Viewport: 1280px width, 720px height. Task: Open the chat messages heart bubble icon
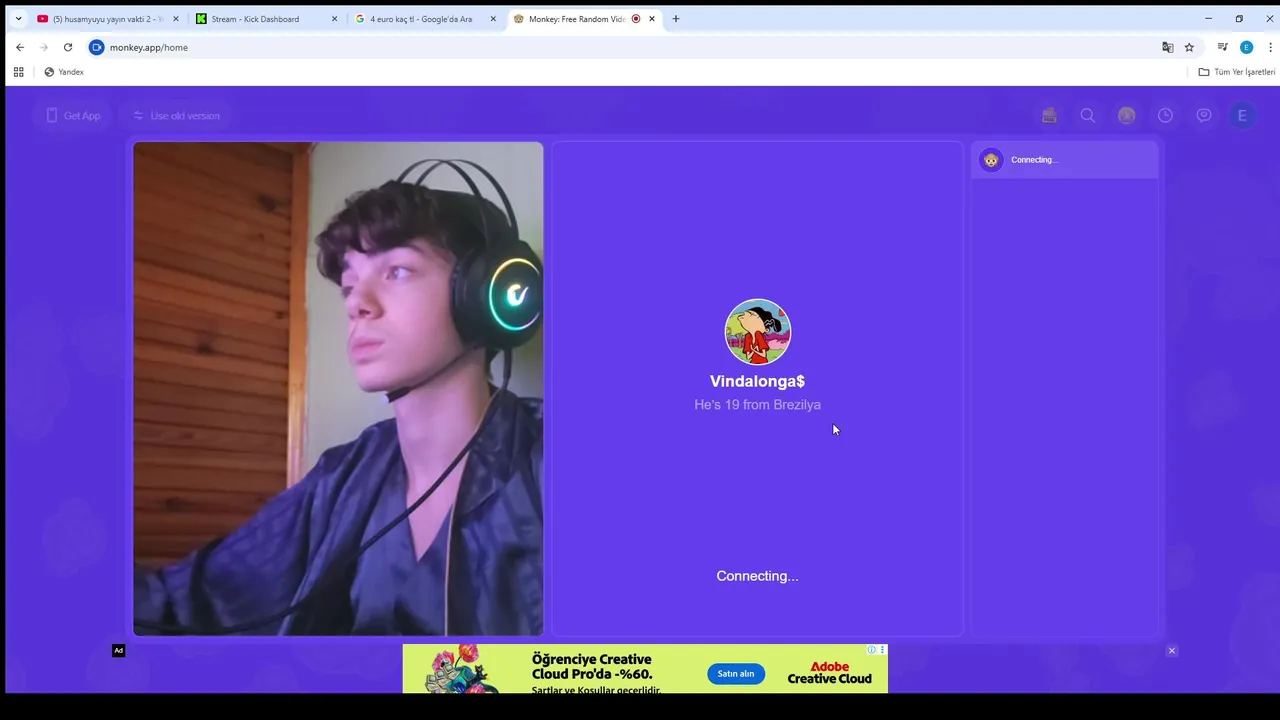pyautogui.click(x=1204, y=116)
